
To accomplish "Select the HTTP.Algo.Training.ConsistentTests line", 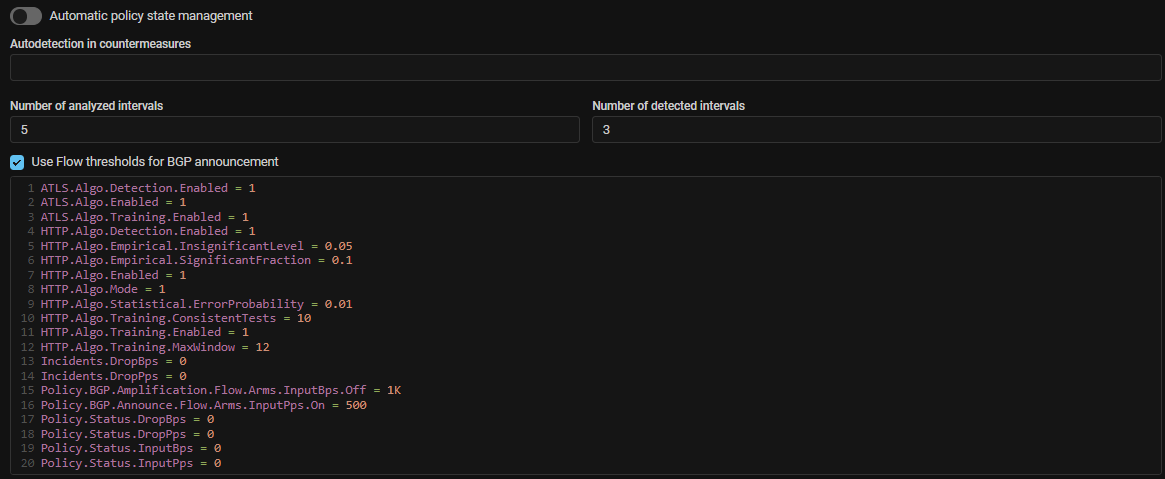I will (x=176, y=318).
